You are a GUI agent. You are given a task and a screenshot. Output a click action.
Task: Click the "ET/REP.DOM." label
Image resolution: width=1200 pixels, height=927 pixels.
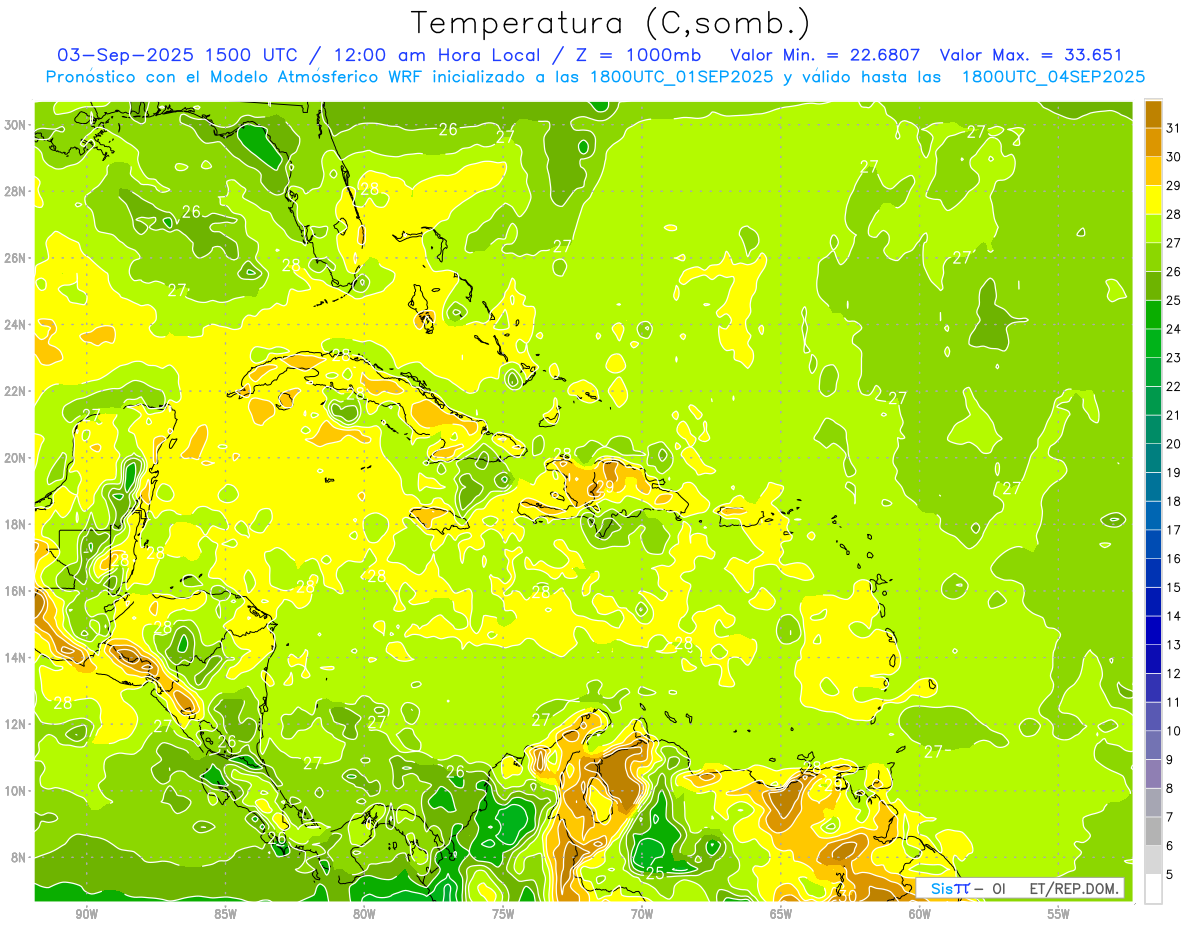coord(1073,888)
